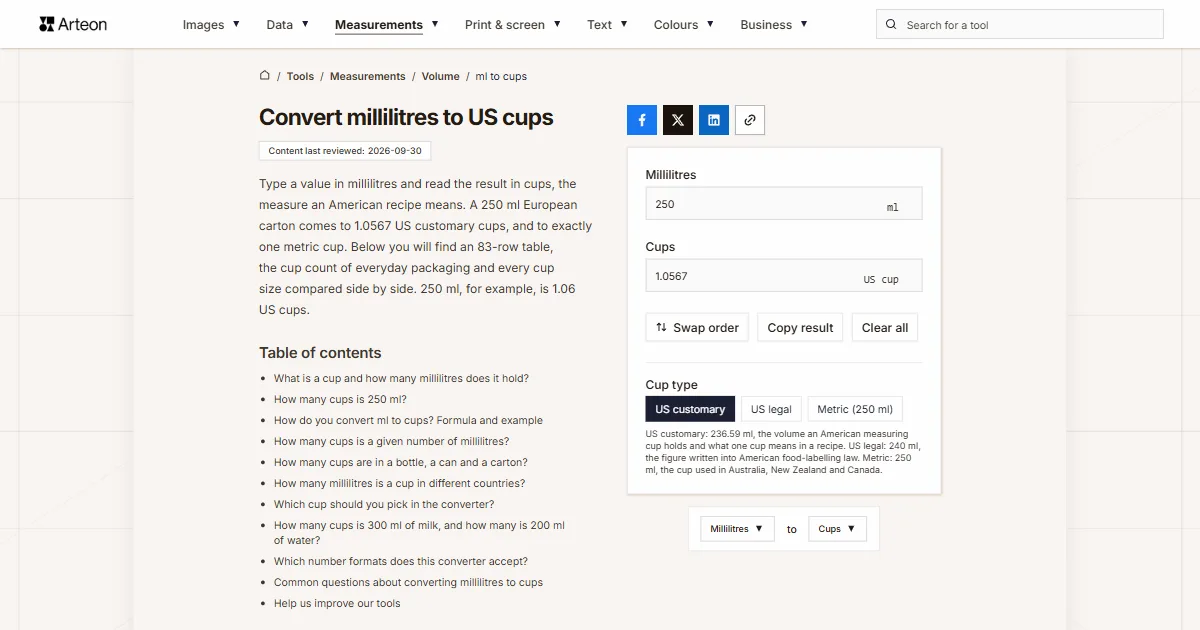1200x630 pixels.
Task: Share page on X
Action: [x=678, y=120]
